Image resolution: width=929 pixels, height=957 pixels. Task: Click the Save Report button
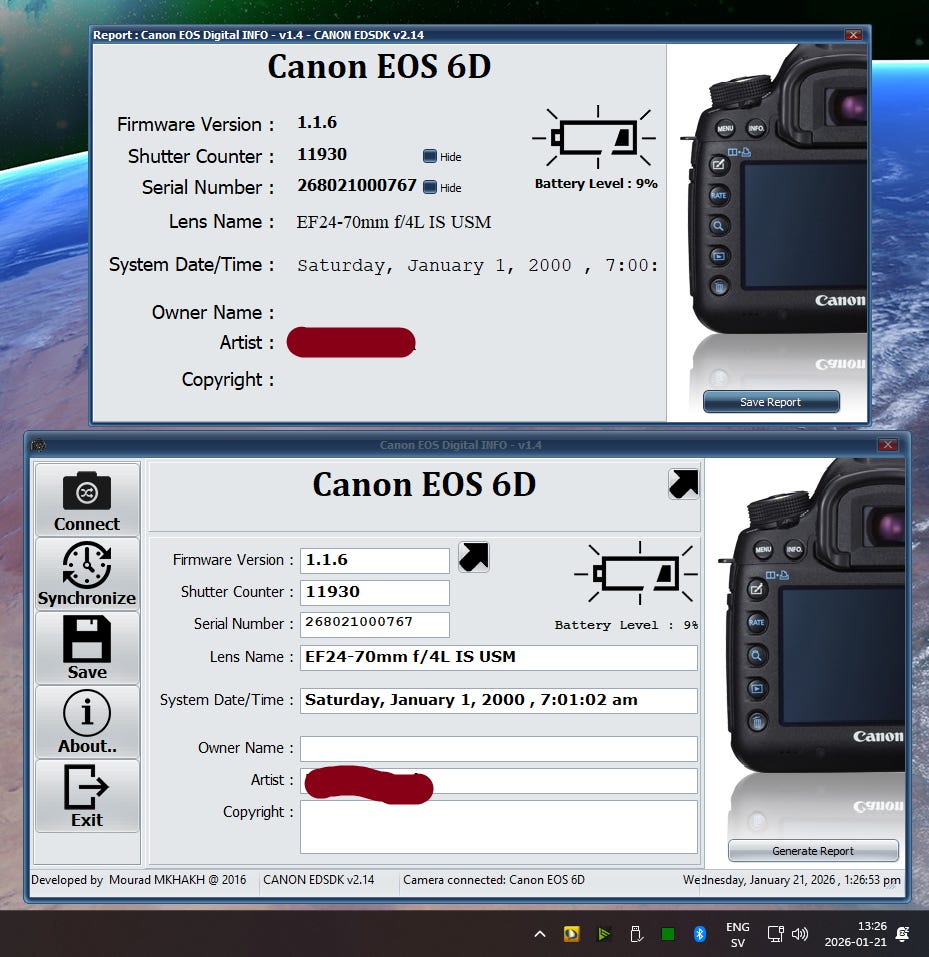click(771, 402)
